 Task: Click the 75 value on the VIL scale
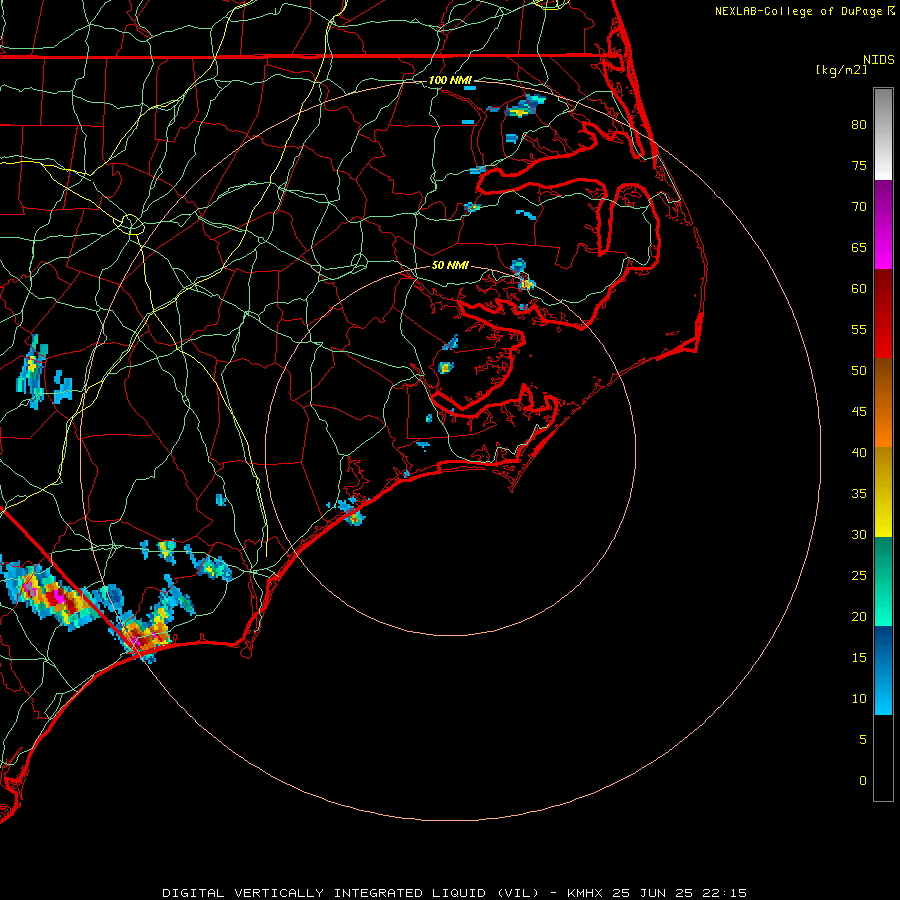[859, 165]
